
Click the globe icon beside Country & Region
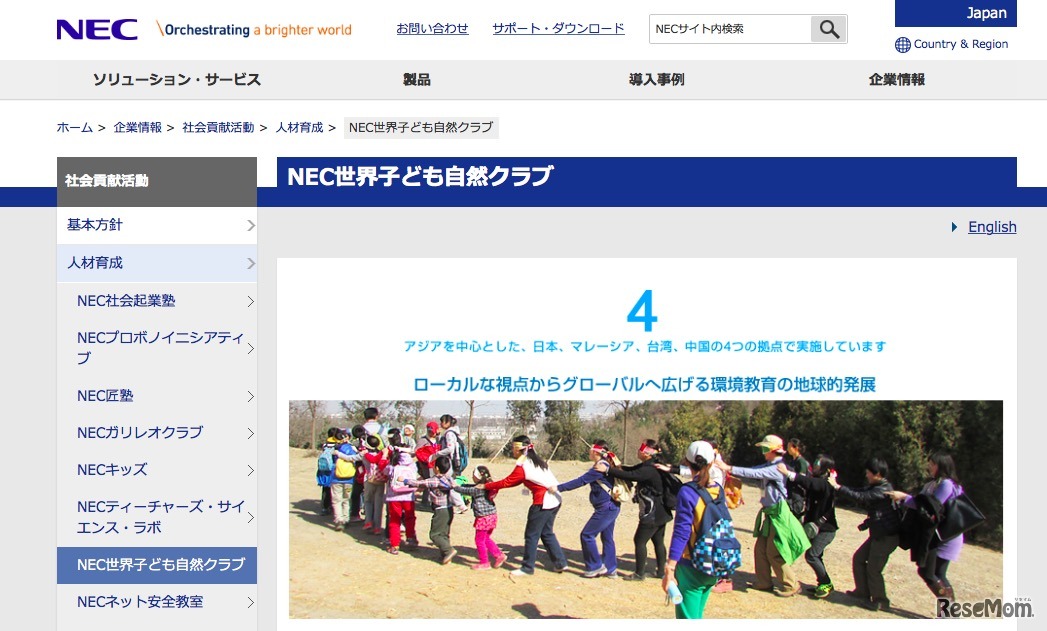902,45
